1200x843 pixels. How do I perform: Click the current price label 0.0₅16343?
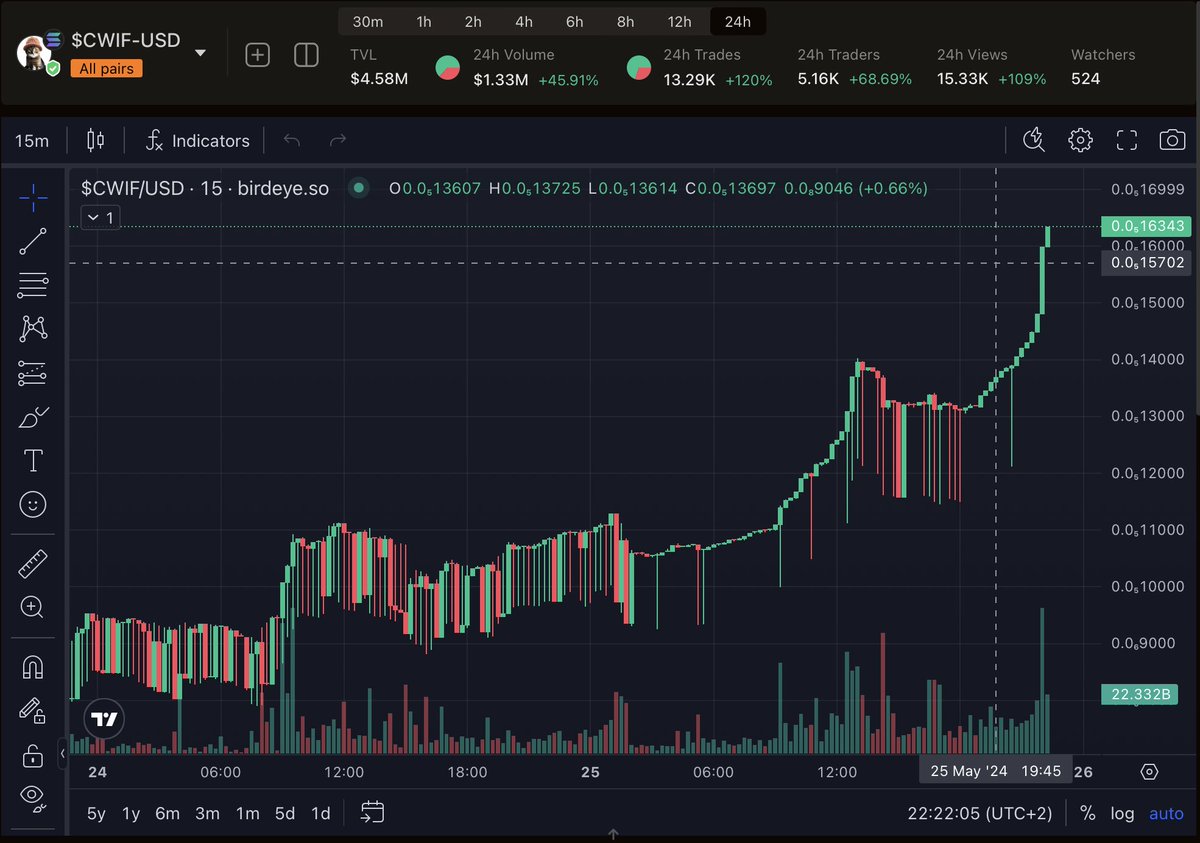[x=1146, y=226]
